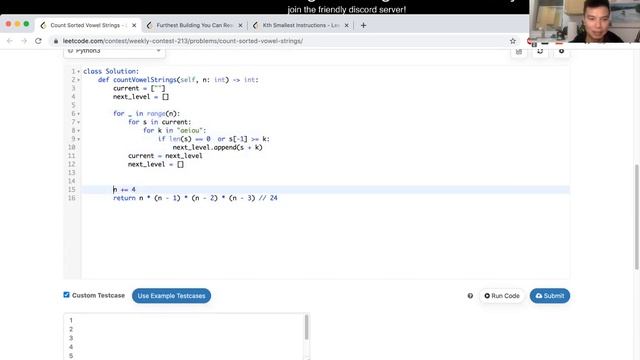Image resolution: width=640 pixels, height=360 pixels.
Task: Click the reset code icon above the editor
Action: 540,51
